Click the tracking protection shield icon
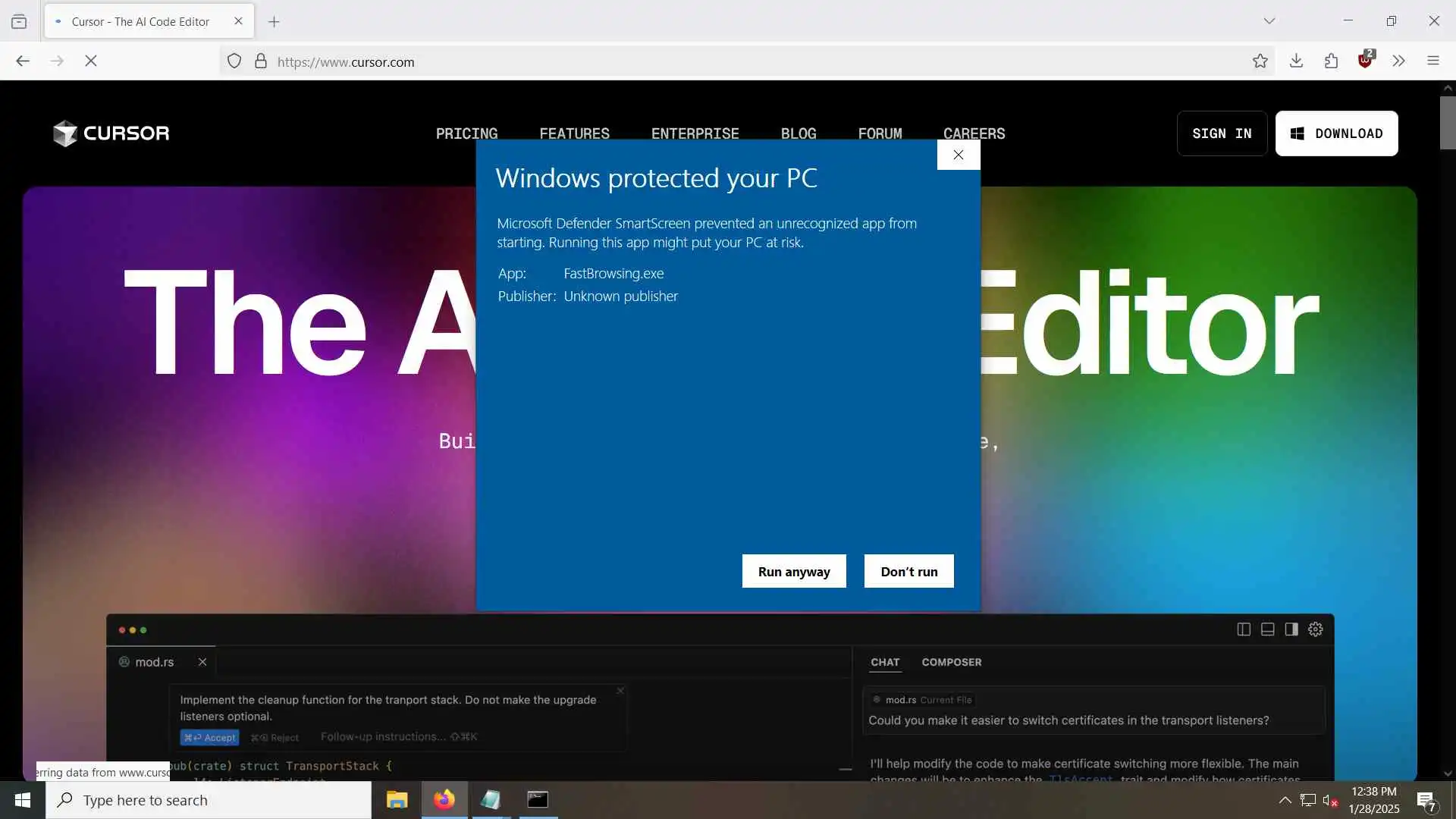 coord(234,61)
